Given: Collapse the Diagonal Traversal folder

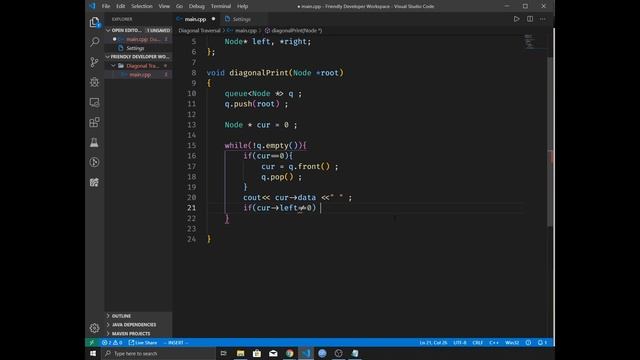Looking at the screenshot, I should (139, 66).
